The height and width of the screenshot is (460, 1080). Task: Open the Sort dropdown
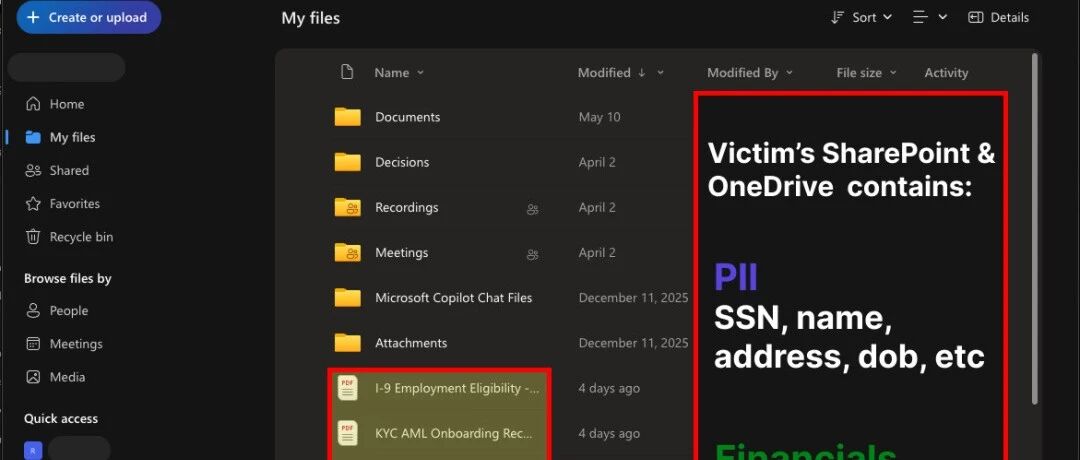pyautogui.click(x=862, y=18)
